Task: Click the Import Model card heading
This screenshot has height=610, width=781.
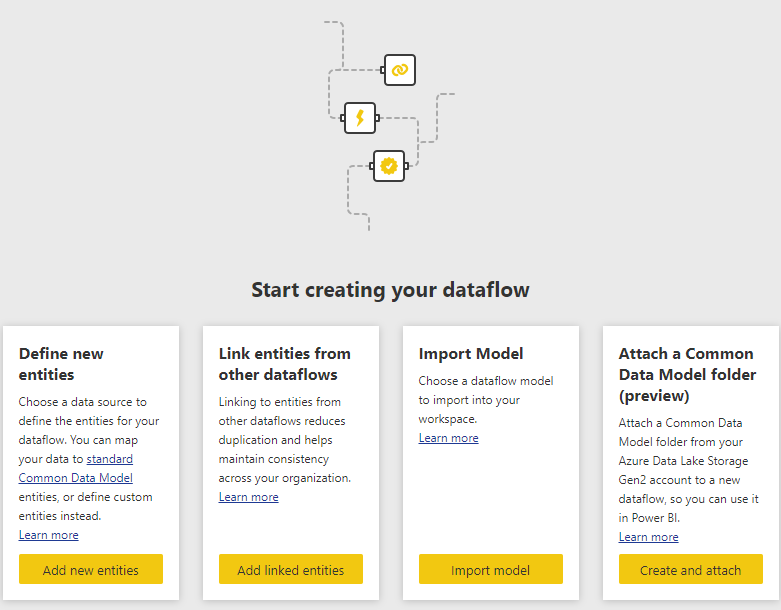Action: tap(470, 353)
